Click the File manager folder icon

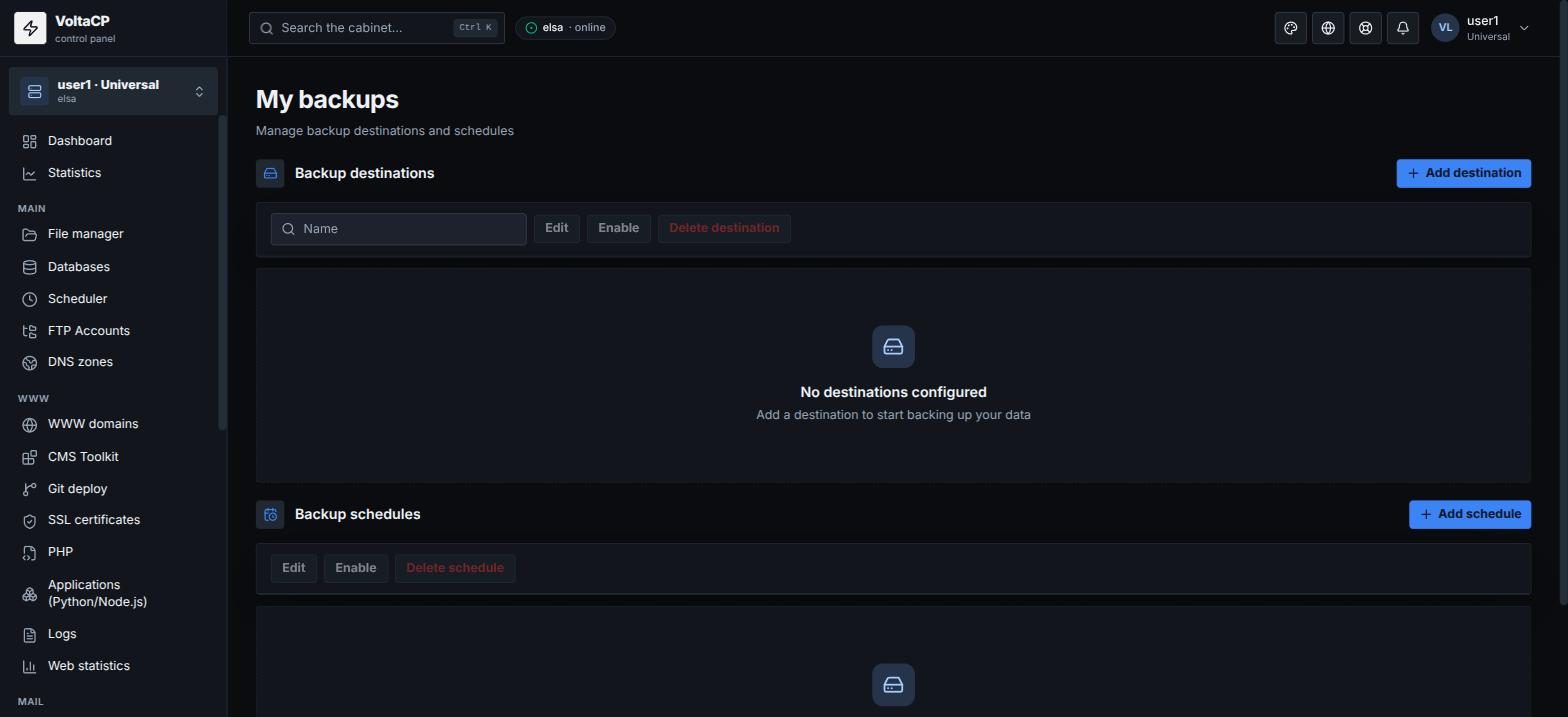(x=30, y=234)
